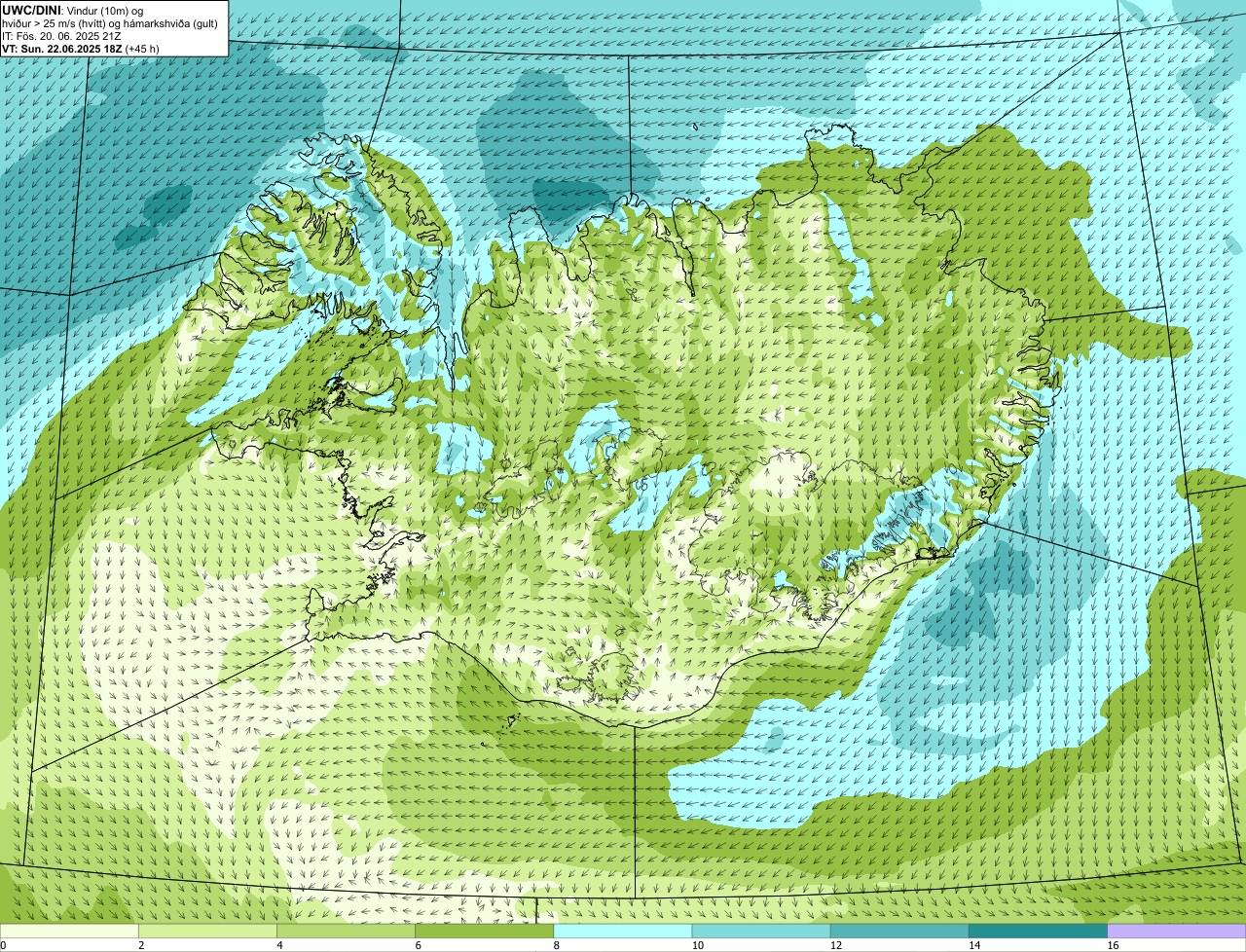The height and width of the screenshot is (952, 1246).
Task: Click the legend scale label '4'
Action: 279,945
